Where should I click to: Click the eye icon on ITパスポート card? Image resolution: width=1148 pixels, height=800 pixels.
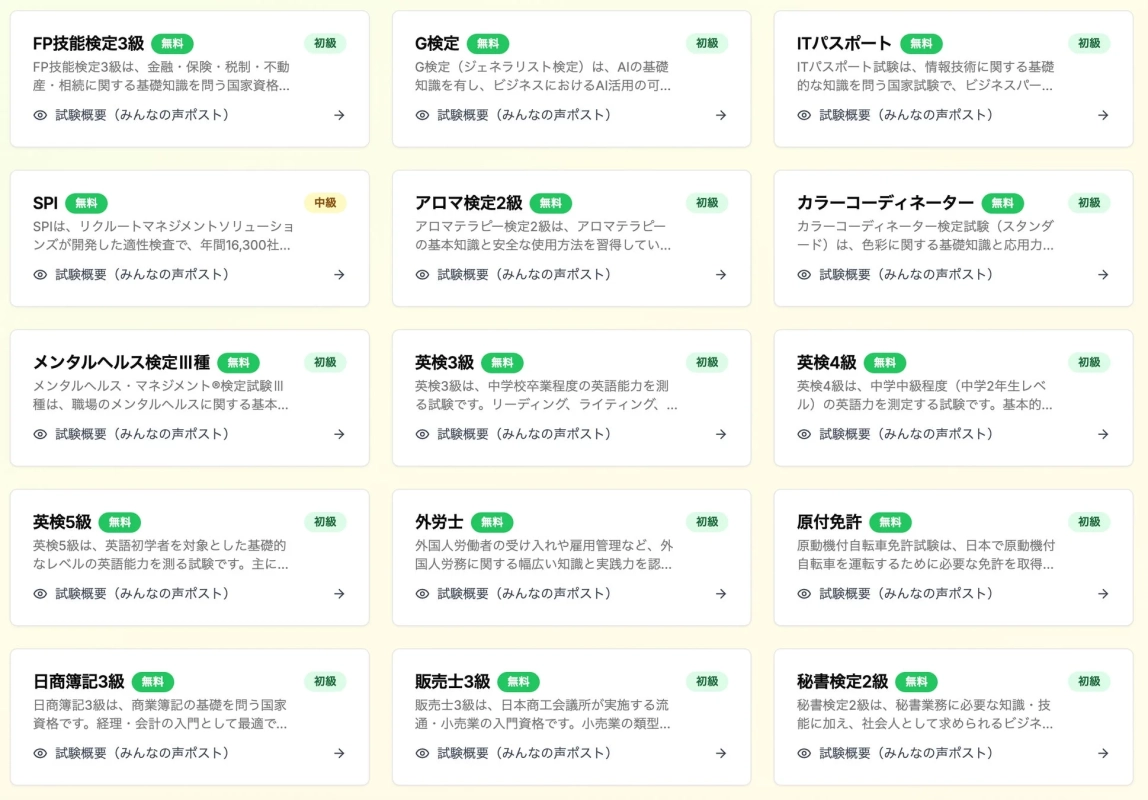tap(803, 115)
